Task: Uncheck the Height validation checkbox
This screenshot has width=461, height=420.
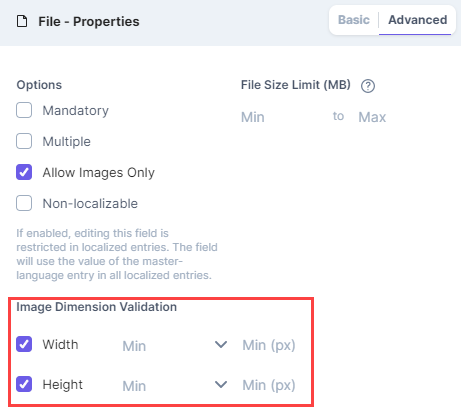Action: click(x=24, y=384)
